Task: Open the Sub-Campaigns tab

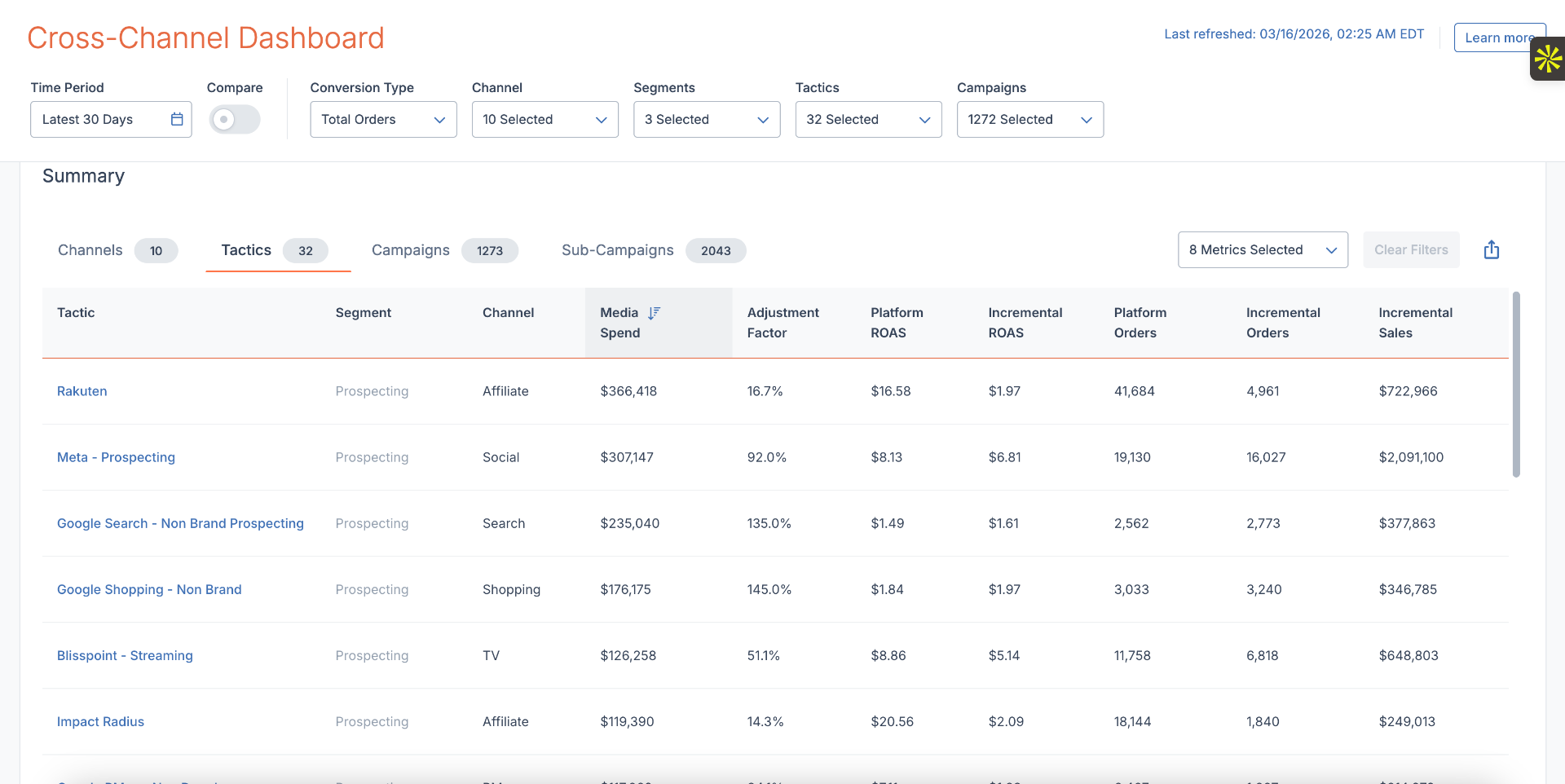Action: [x=617, y=250]
